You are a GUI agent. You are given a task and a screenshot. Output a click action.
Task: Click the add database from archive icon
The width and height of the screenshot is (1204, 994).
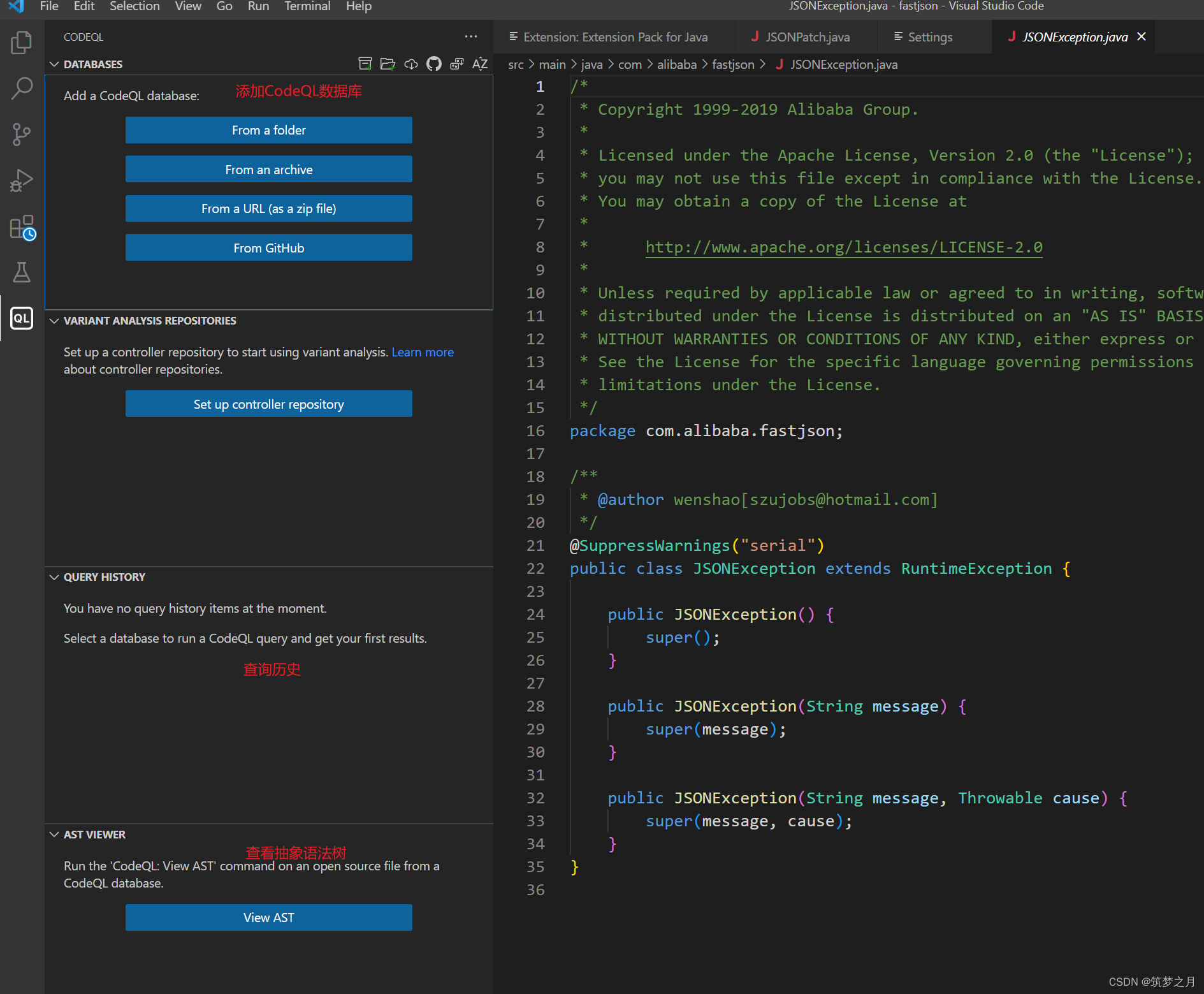tap(365, 64)
